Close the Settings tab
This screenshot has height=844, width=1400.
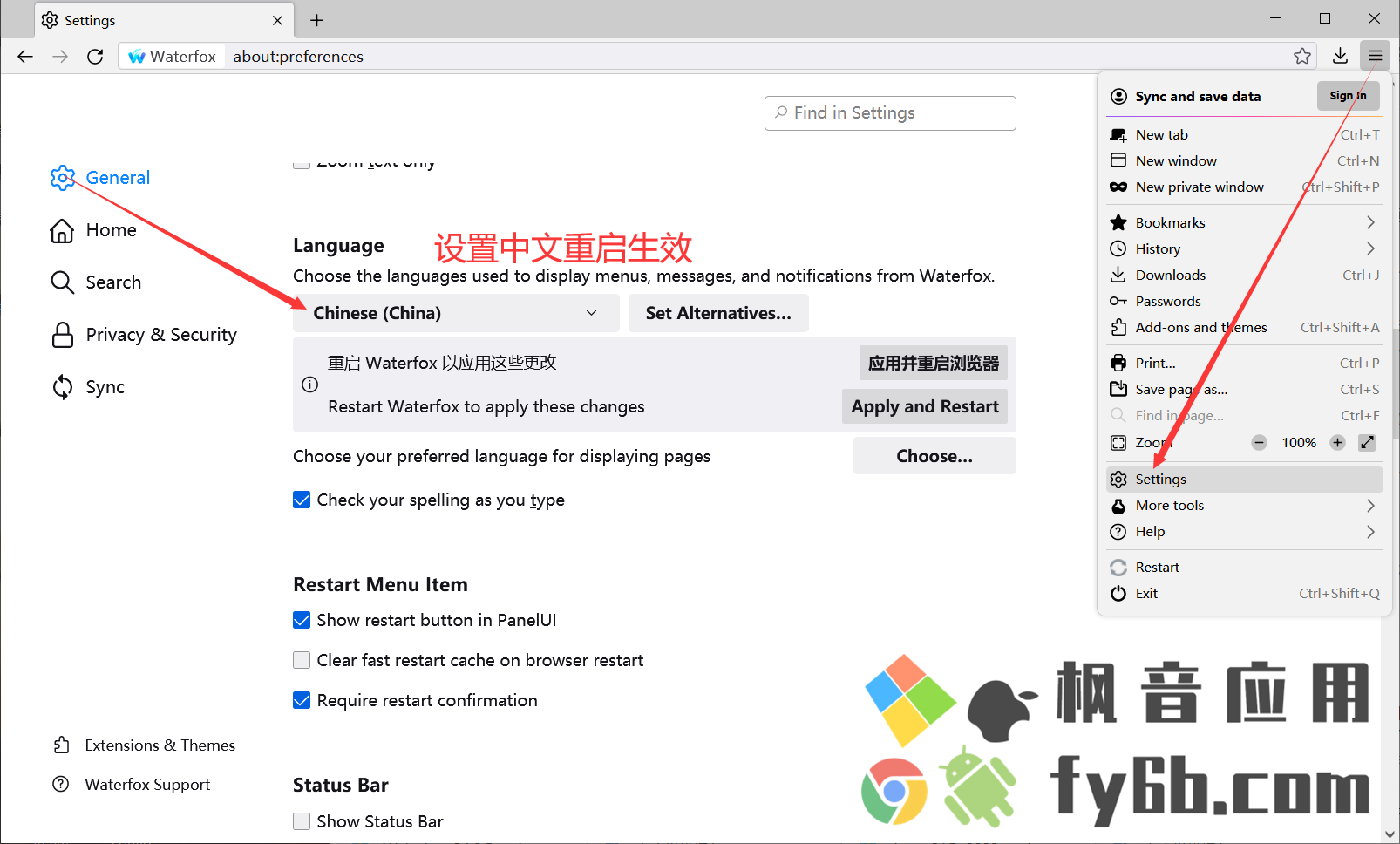coord(277,20)
